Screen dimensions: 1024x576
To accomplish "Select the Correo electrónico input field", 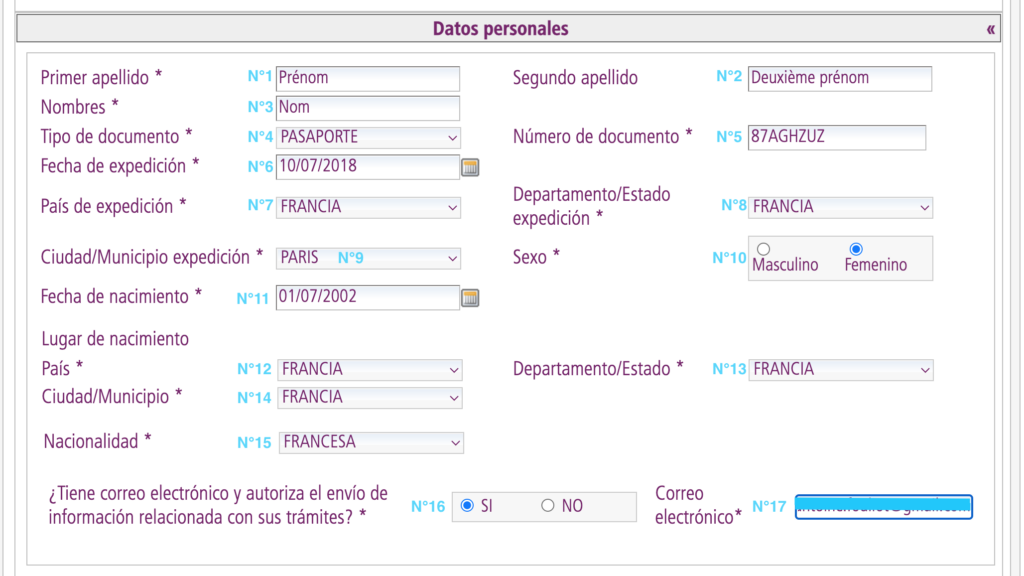I will [884, 507].
